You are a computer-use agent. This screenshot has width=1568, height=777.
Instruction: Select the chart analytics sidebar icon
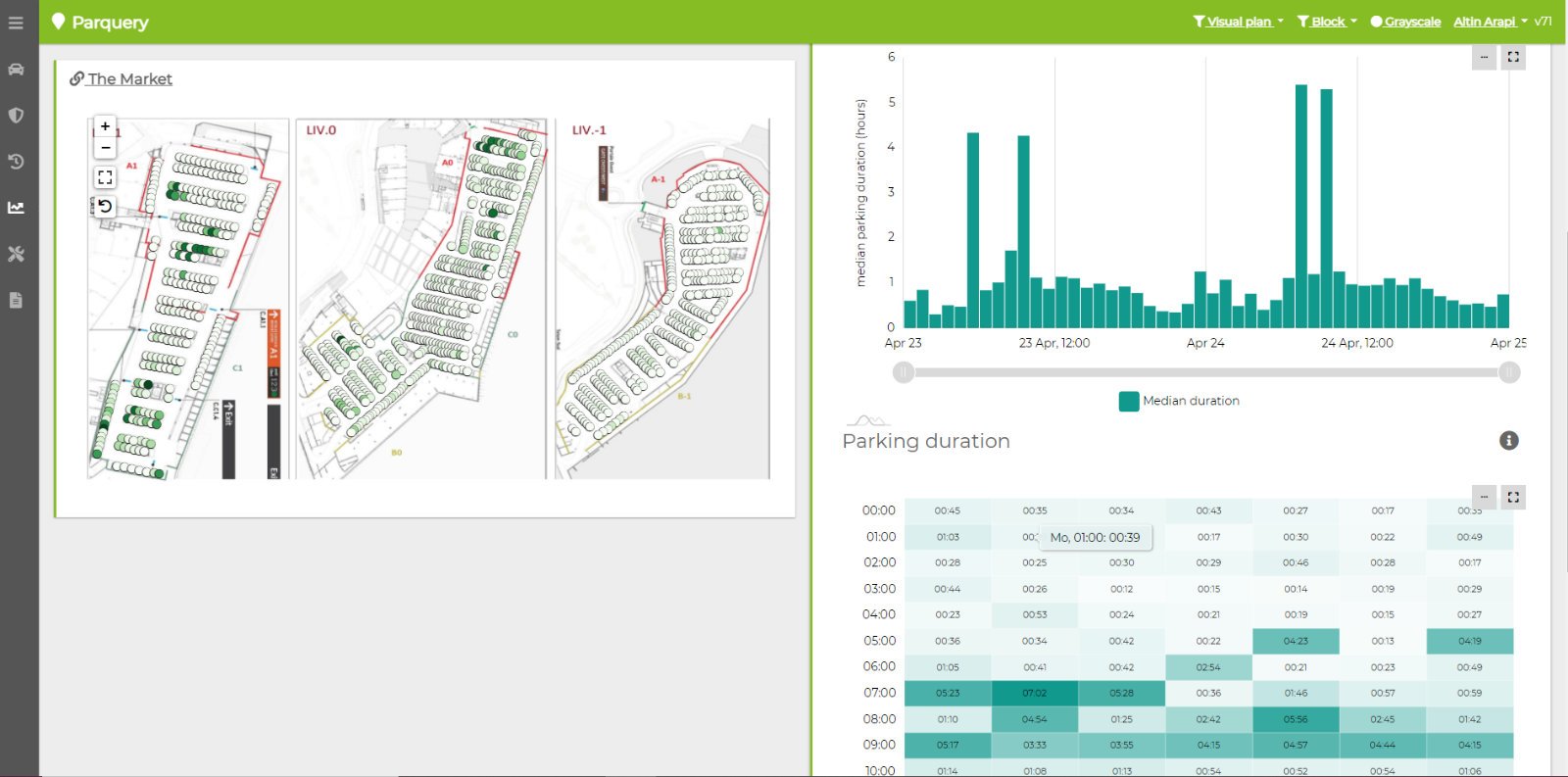coord(16,208)
